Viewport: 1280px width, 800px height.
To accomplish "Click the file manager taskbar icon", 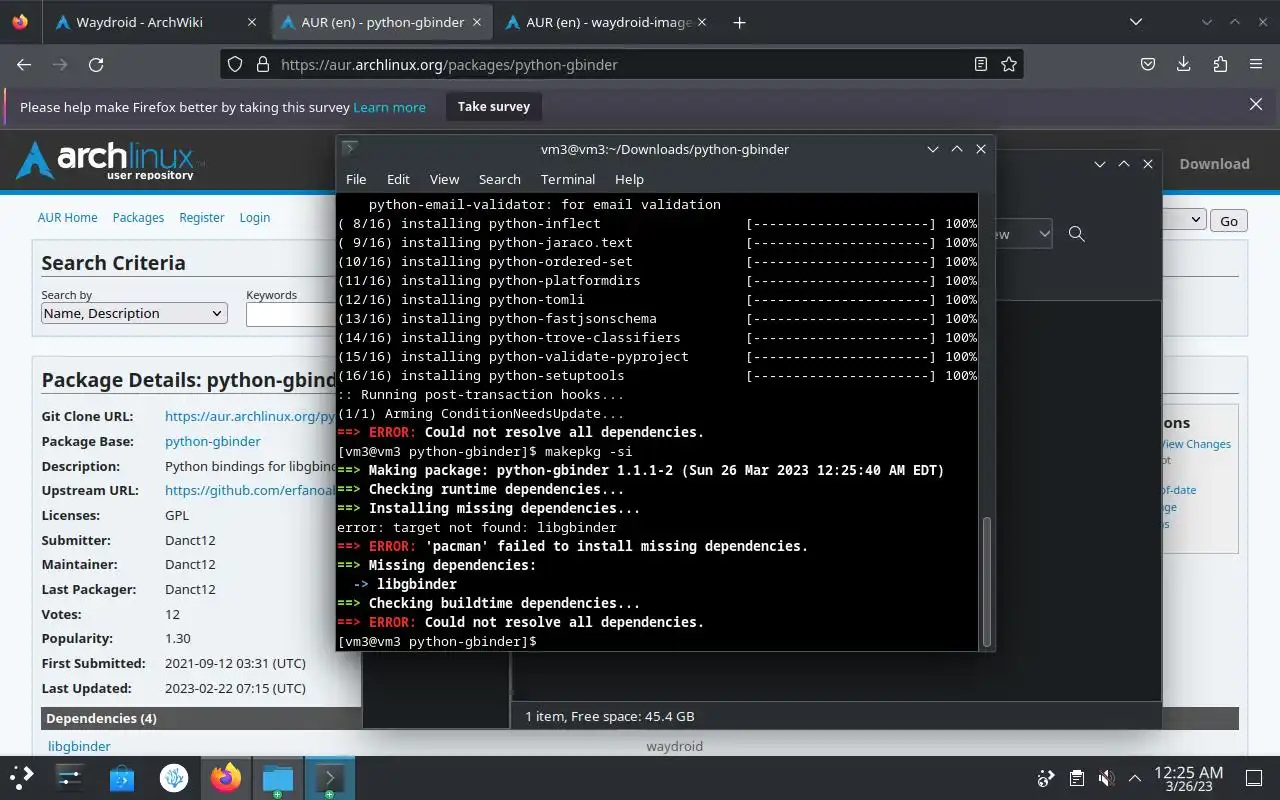I will pos(277,777).
